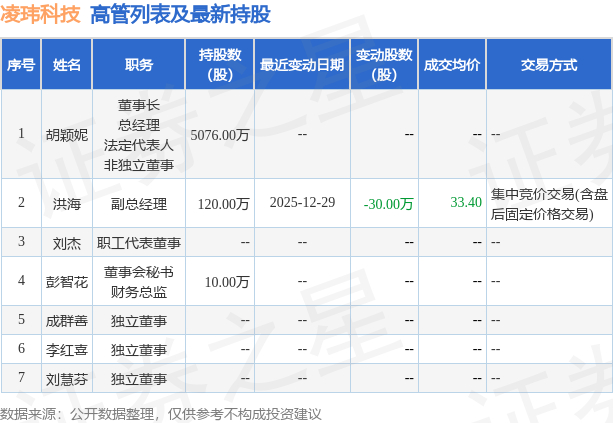Click the 高管列表及最新持股 heading

click(180, 14)
